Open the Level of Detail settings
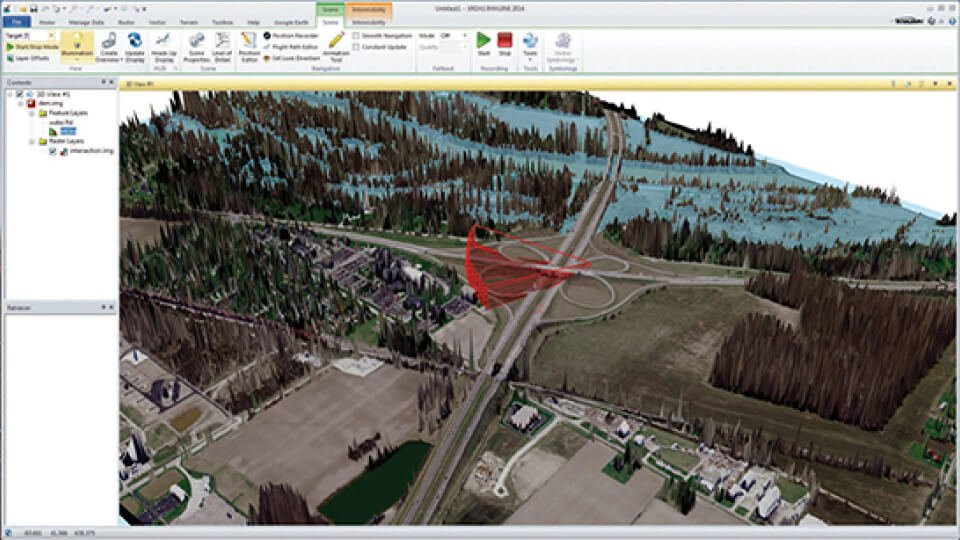Image resolution: width=960 pixels, height=540 pixels. point(222,47)
